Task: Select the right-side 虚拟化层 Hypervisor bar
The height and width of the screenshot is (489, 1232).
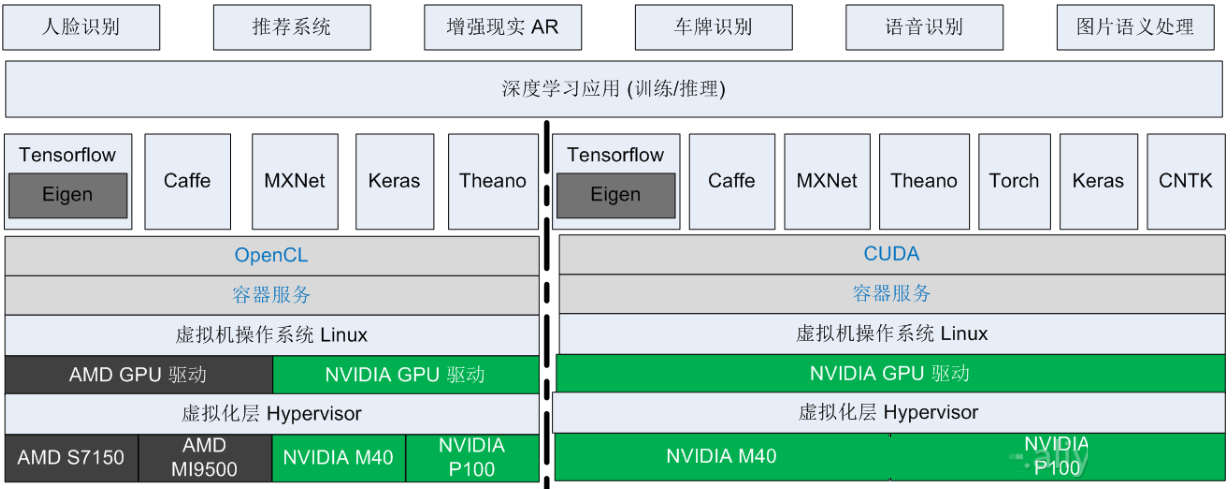Action: (889, 412)
